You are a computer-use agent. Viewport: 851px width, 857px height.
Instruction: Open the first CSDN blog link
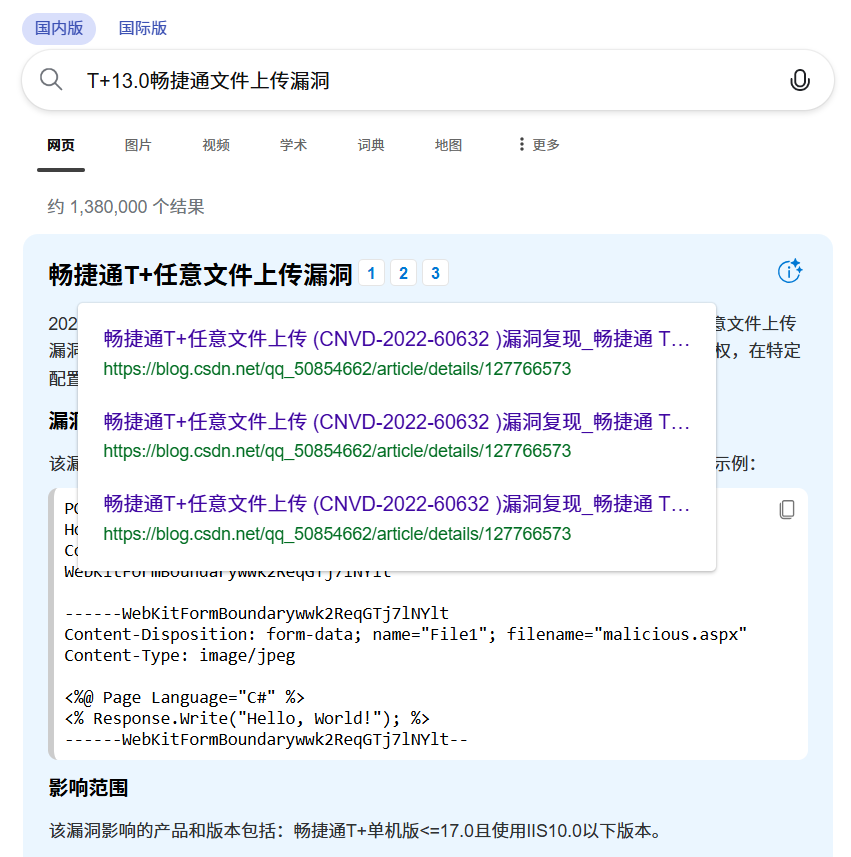pyautogui.click(x=398, y=340)
